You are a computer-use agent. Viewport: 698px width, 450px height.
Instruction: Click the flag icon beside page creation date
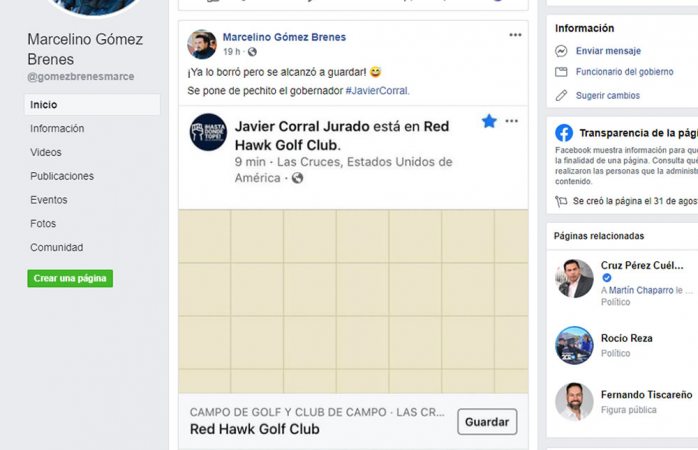[x=561, y=201]
